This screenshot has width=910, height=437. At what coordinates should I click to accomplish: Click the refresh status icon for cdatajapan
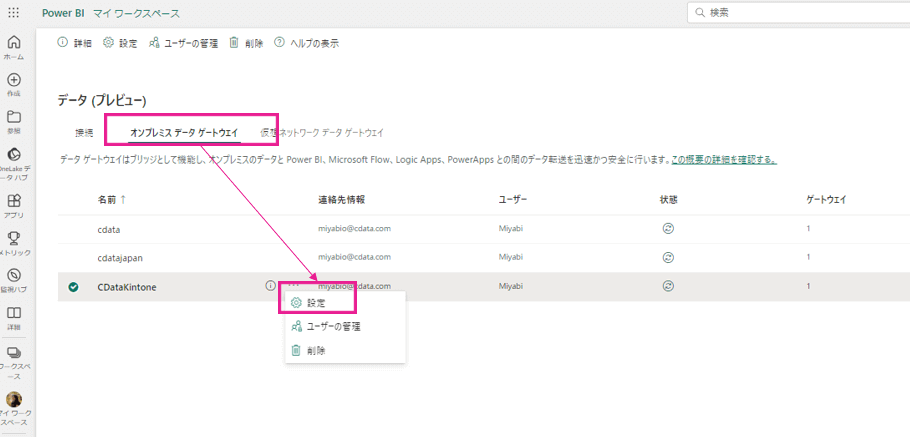click(669, 257)
